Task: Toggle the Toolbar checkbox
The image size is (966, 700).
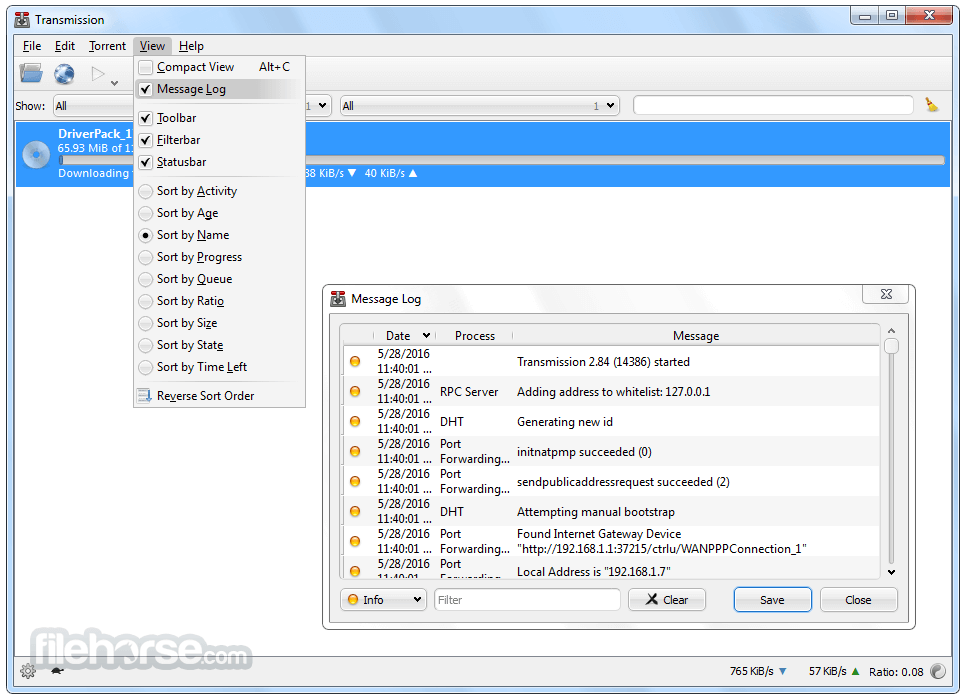Action: pyautogui.click(x=145, y=118)
